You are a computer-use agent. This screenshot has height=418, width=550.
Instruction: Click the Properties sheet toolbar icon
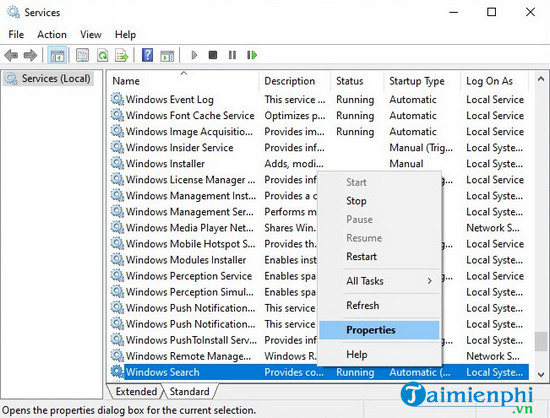[82, 55]
